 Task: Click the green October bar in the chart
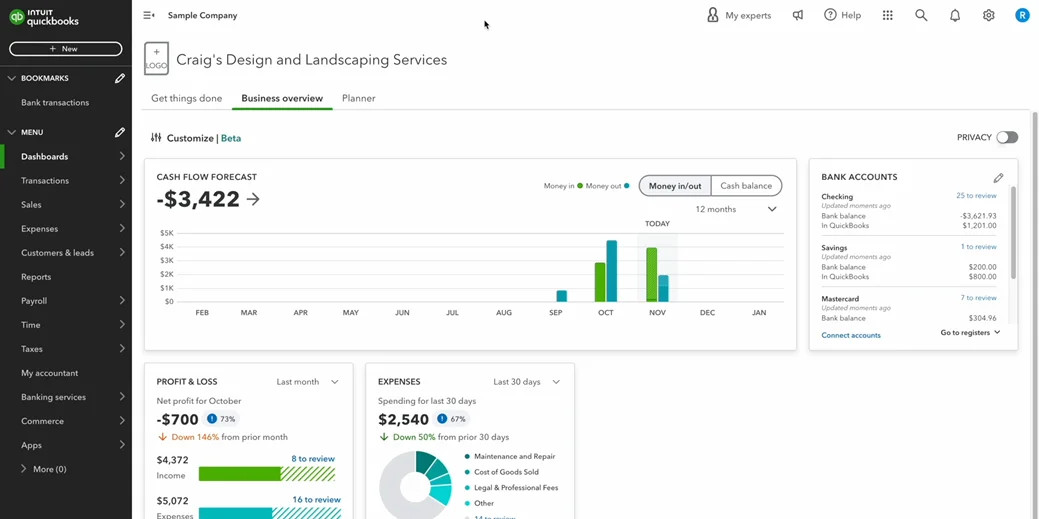tap(600, 282)
